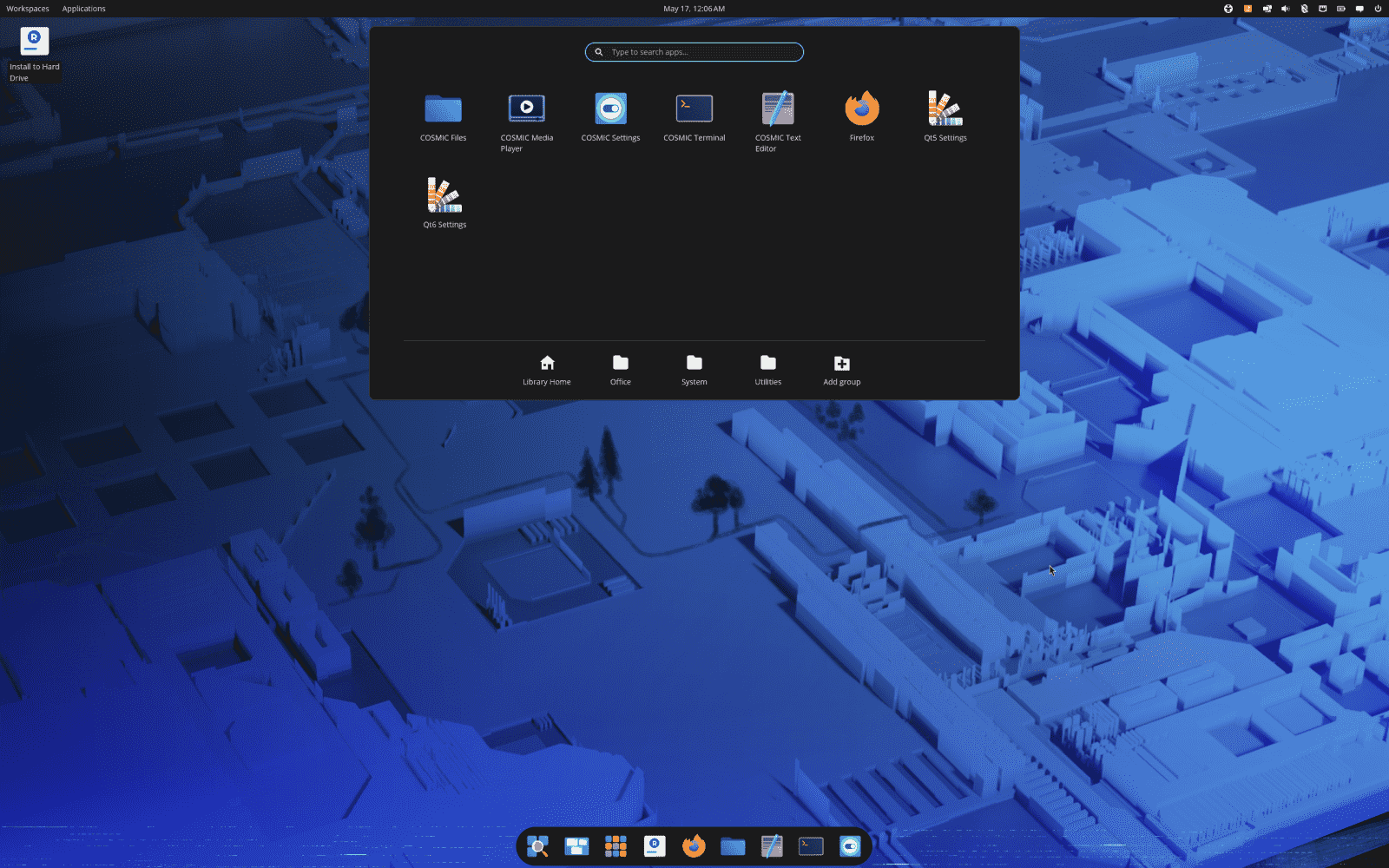Open COSMIC Text Editor from the library
The height and width of the screenshot is (868, 1389).
tap(778, 122)
